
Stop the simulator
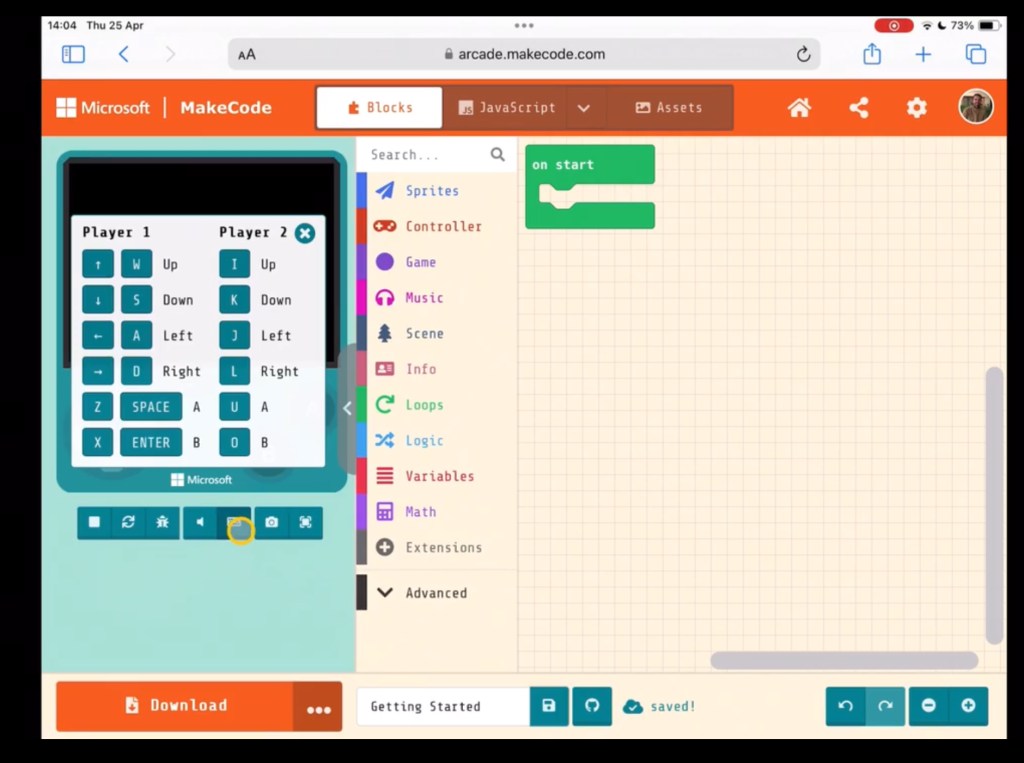pos(94,522)
